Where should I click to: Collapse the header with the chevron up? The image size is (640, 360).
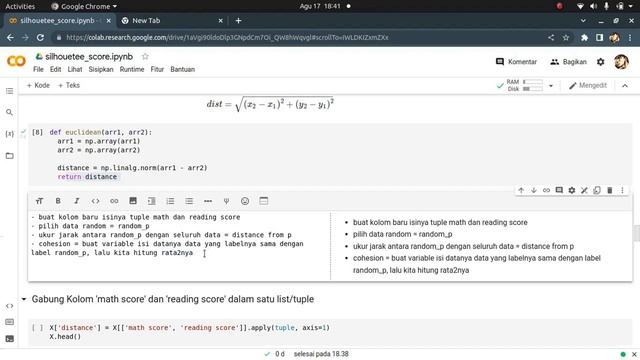625,85
